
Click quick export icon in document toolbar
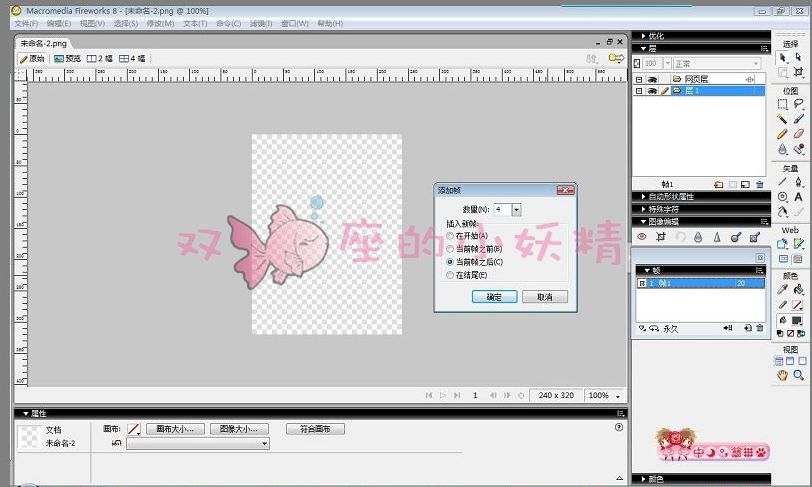coord(616,58)
